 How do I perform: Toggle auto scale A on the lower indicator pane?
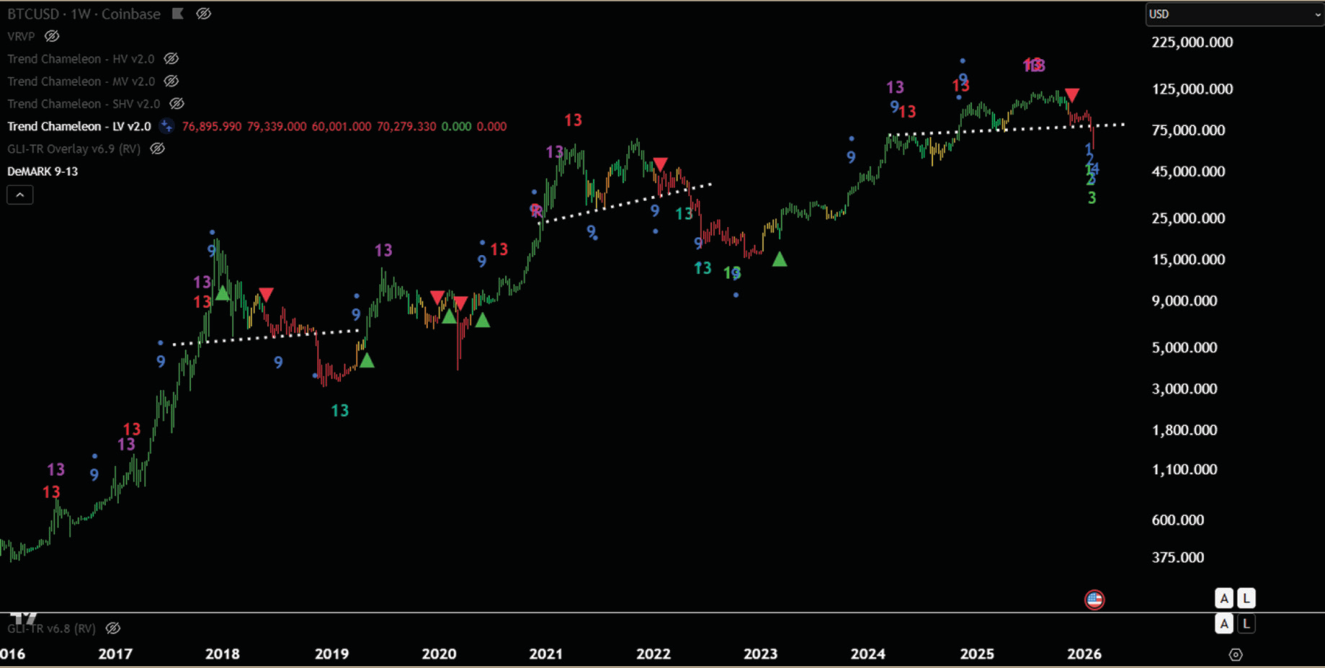coord(1224,624)
